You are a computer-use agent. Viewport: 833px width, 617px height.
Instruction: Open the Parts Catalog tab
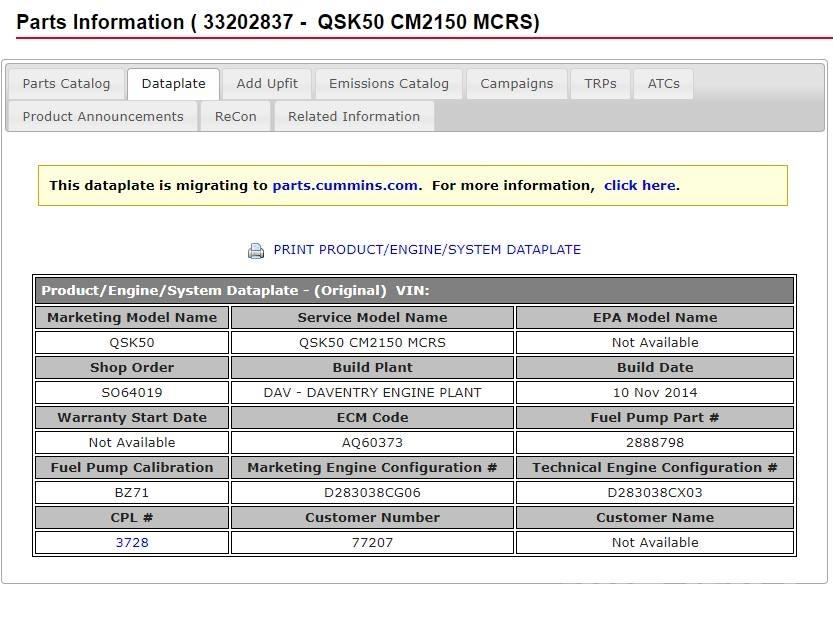66,84
